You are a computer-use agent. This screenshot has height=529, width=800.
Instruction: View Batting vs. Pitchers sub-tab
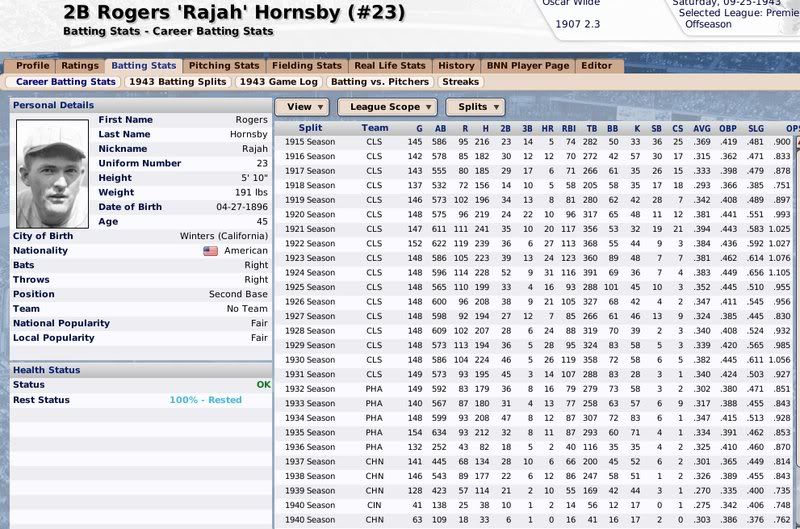(378, 81)
